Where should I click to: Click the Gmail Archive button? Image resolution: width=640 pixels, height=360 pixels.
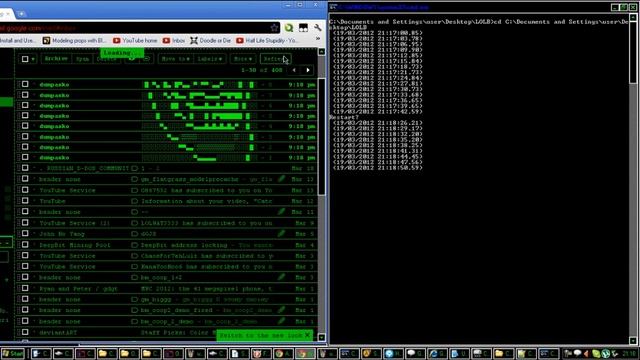[x=56, y=59]
